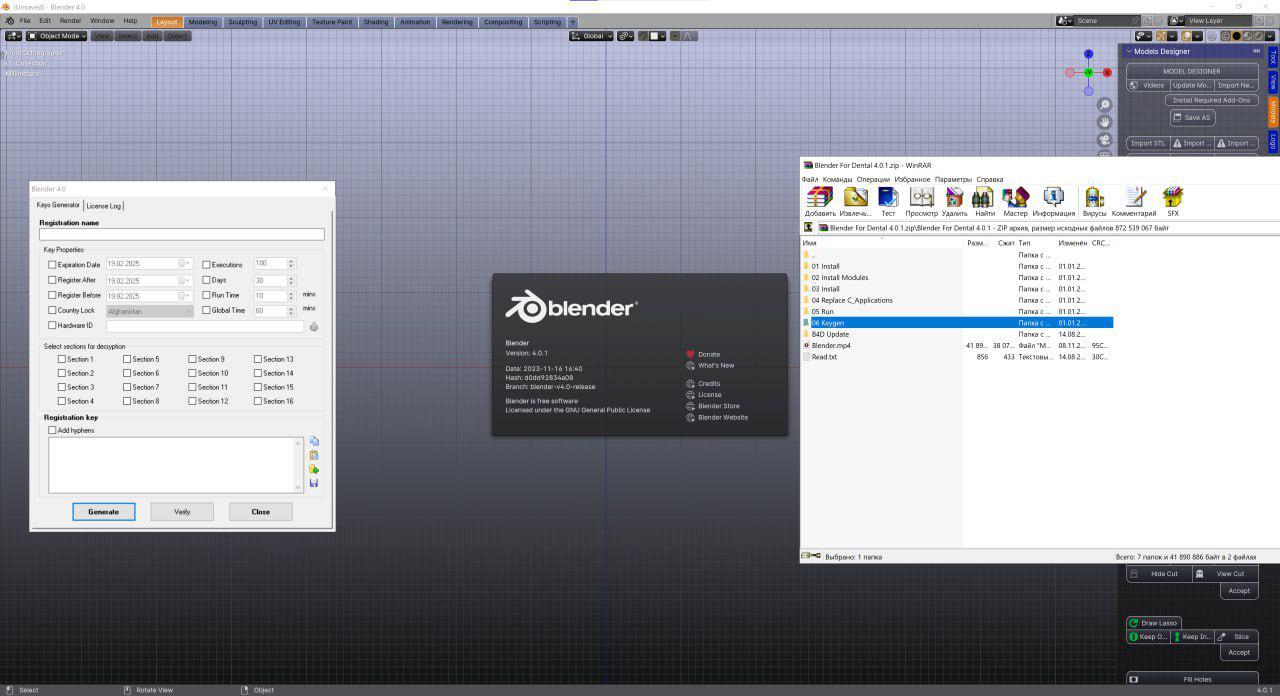Image resolution: width=1280 pixels, height=696 pixels.
Task: Switch to the Sculpting workspace tab
Action: pos(242,21)
